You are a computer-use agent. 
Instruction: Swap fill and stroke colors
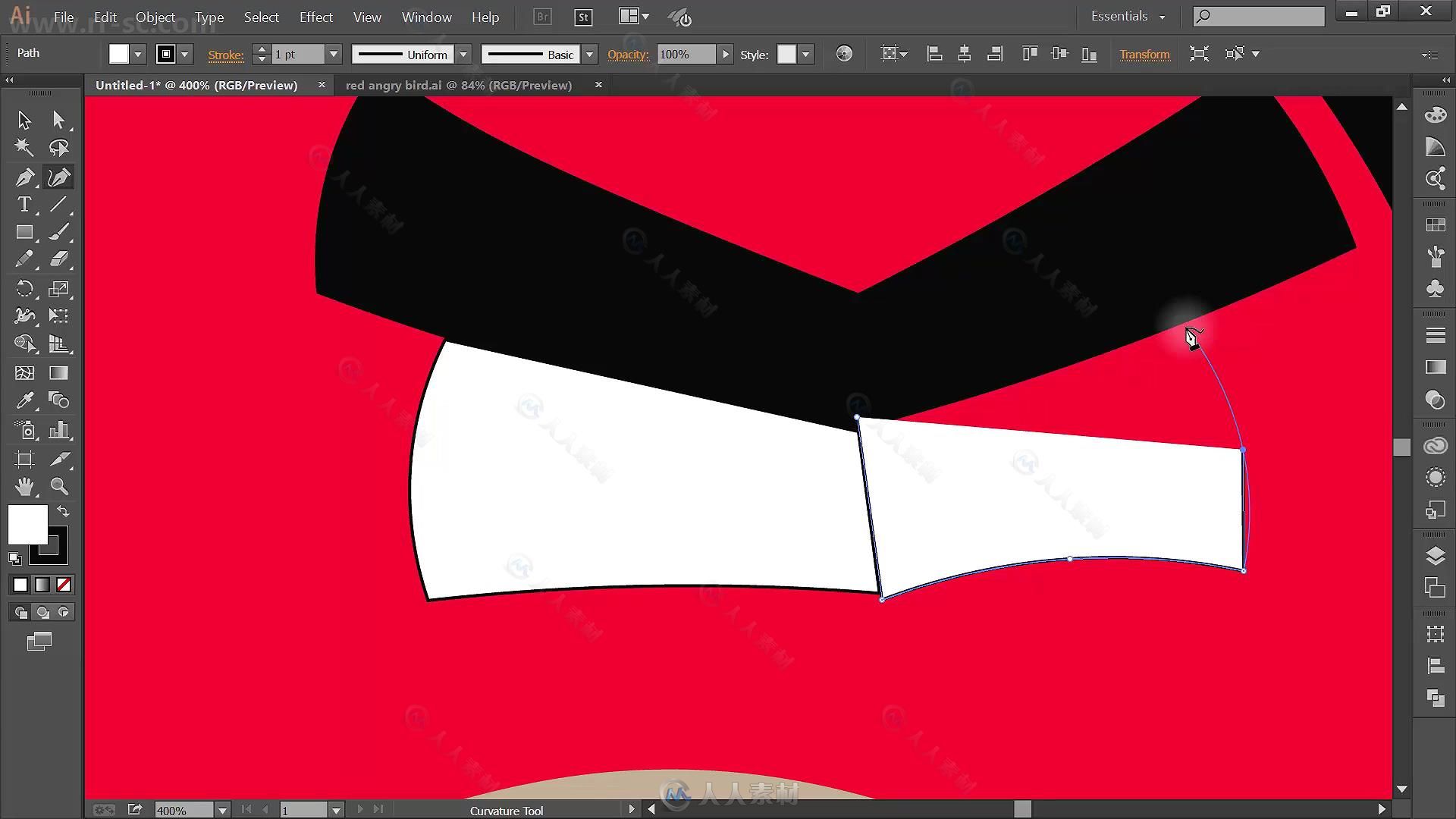pos(63,511)
